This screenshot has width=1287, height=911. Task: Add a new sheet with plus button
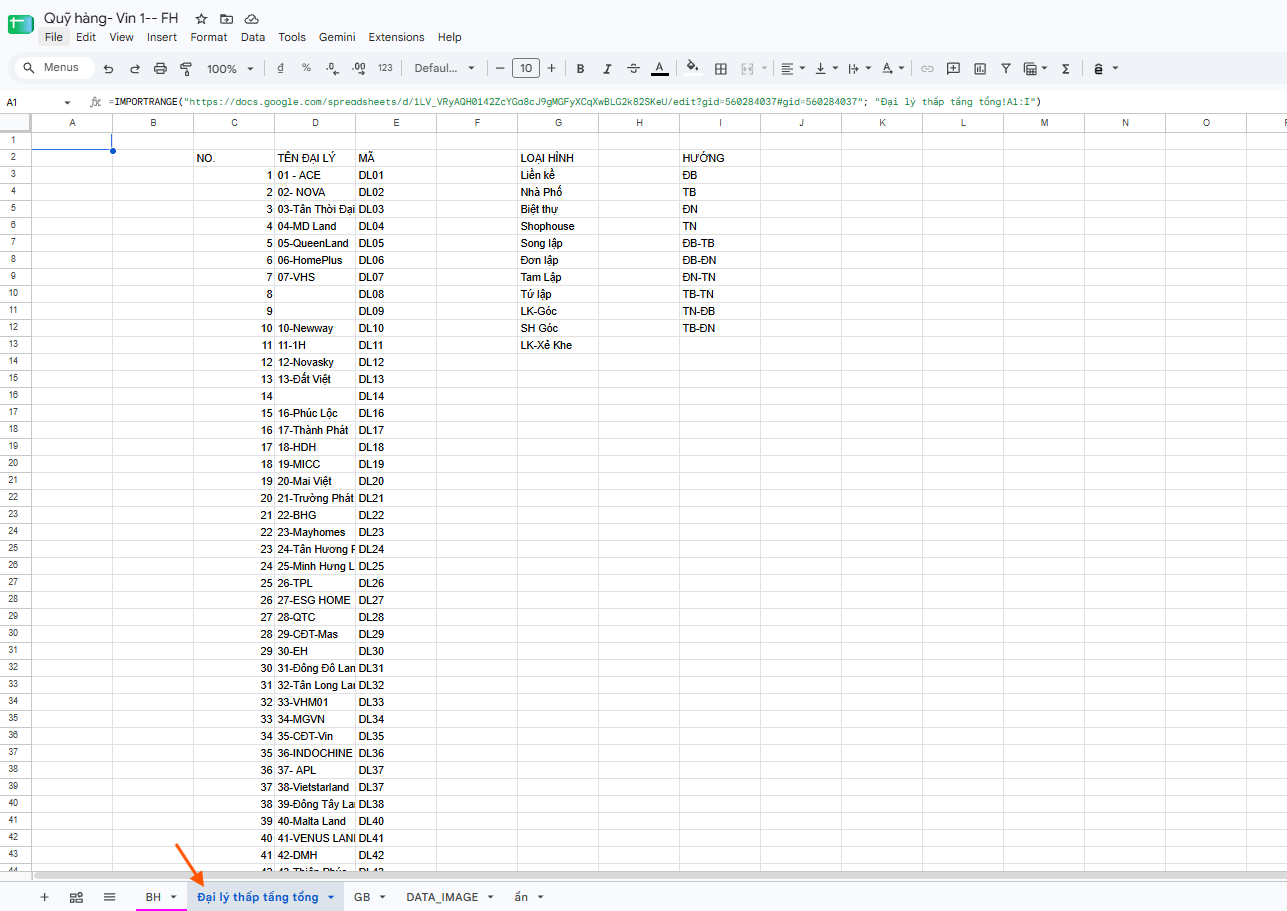(x=44, y=897)
